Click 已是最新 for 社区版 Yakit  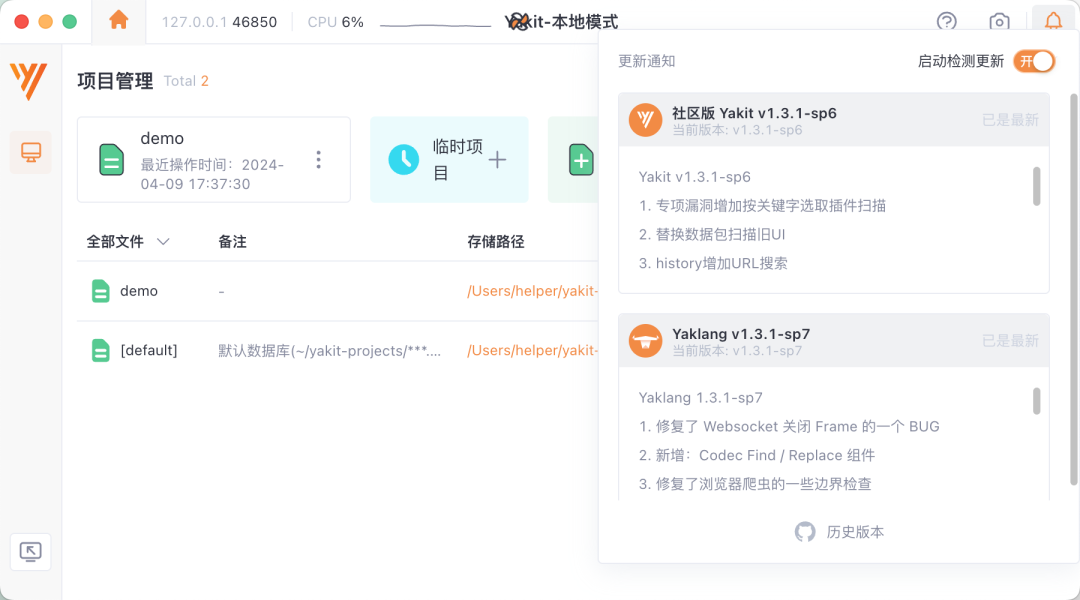click(x=1010, y=120)
